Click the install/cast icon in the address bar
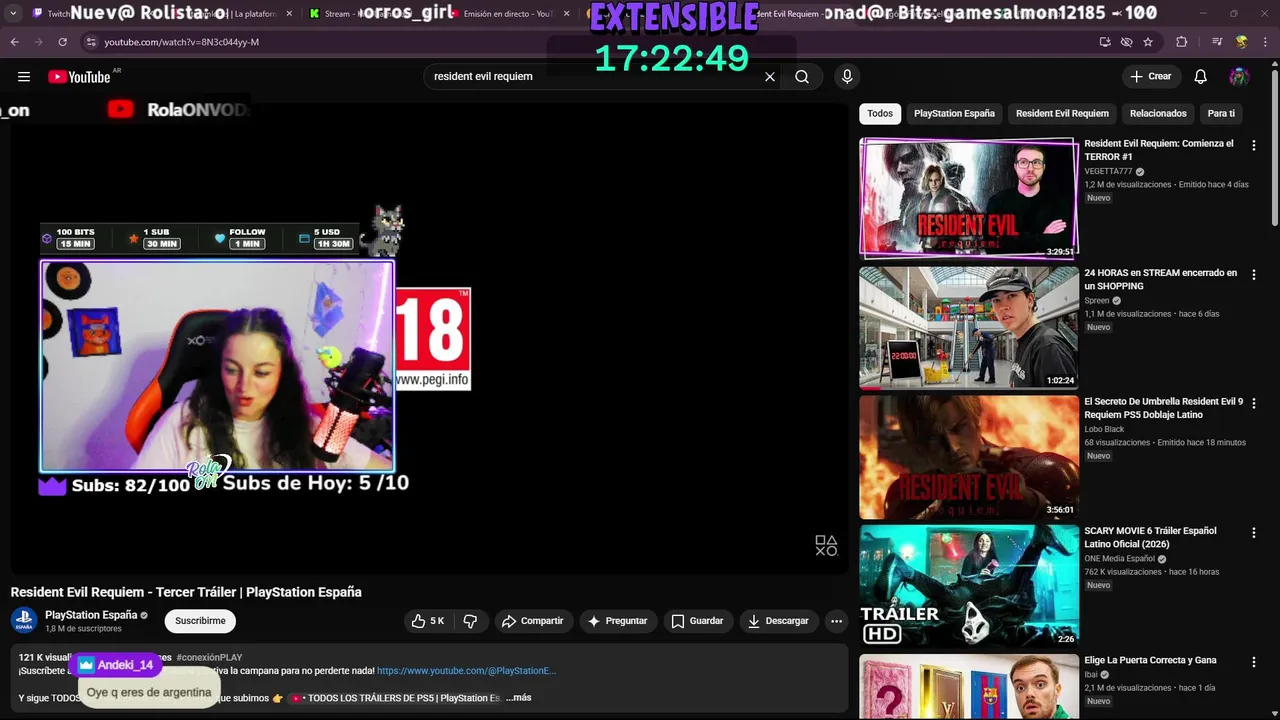Screen dimensions: 1280x720 click(x=1105, y=42)
